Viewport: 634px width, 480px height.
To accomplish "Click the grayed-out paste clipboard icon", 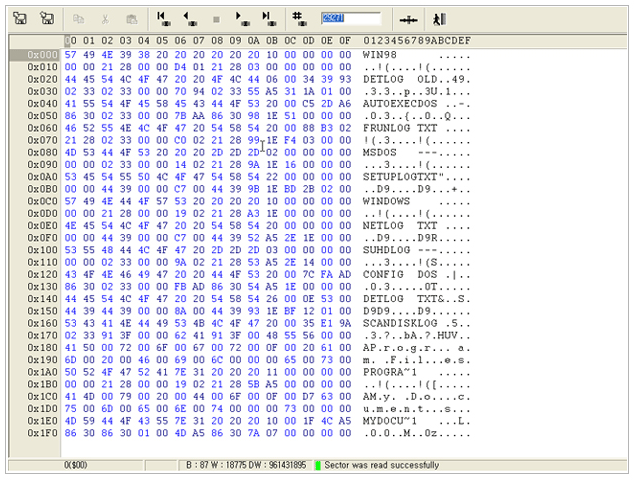I will [x=131, y=18].
